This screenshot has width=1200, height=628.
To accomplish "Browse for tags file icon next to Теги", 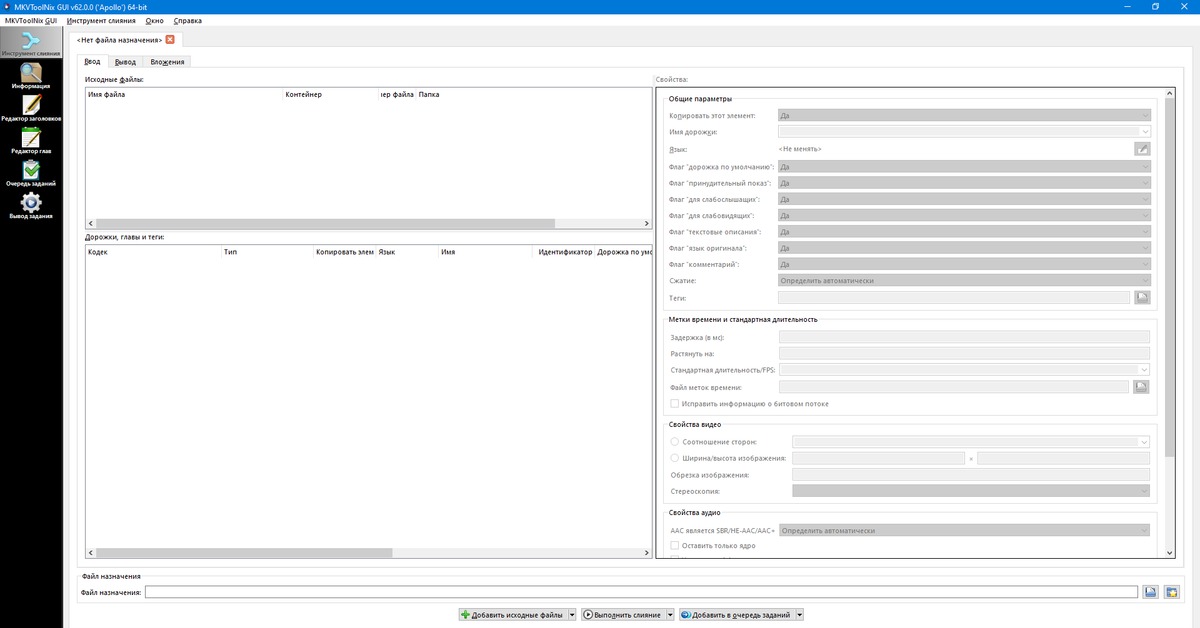I will point(1142,297).
